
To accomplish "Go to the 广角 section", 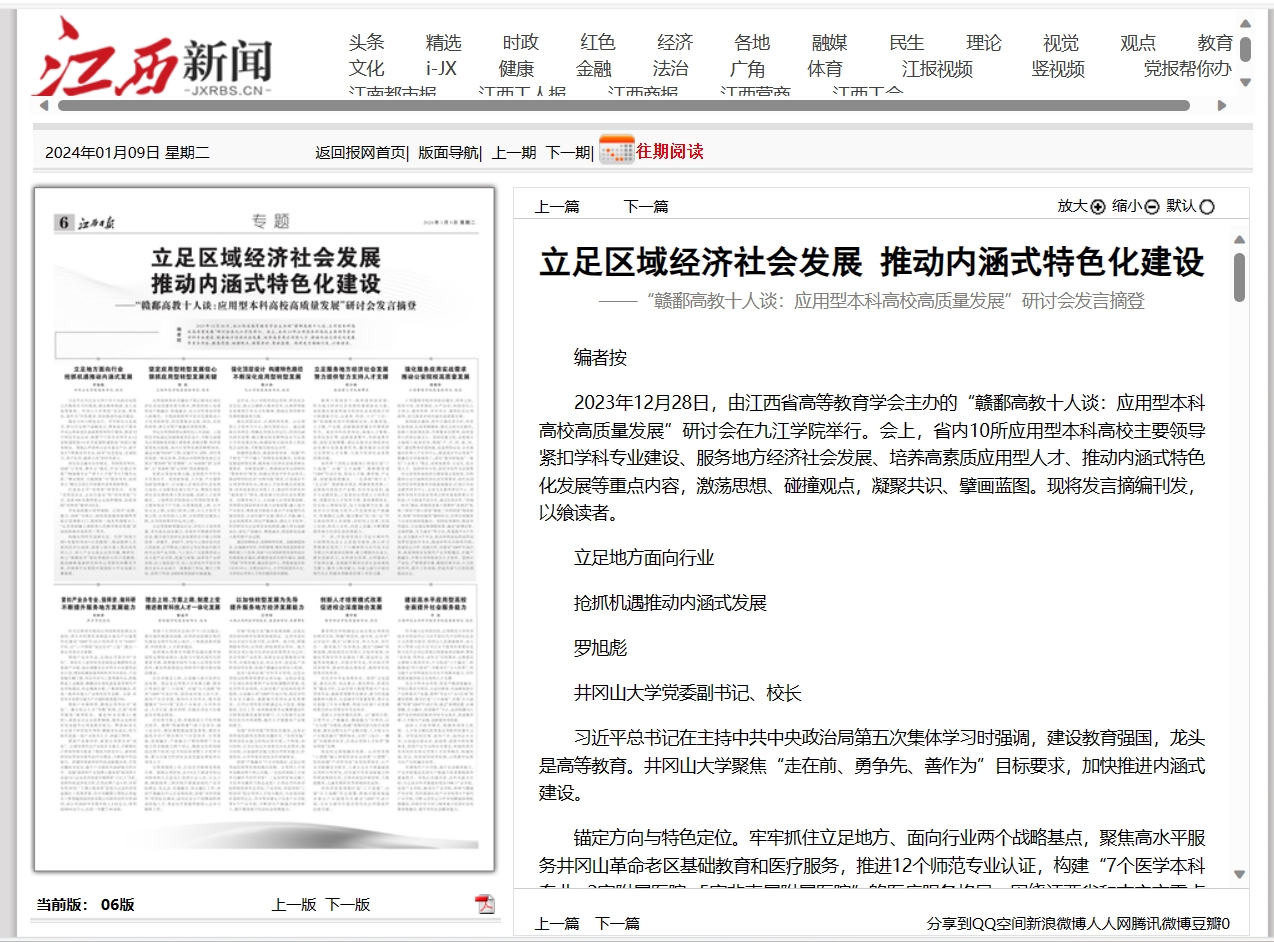I will coord(748,69).
